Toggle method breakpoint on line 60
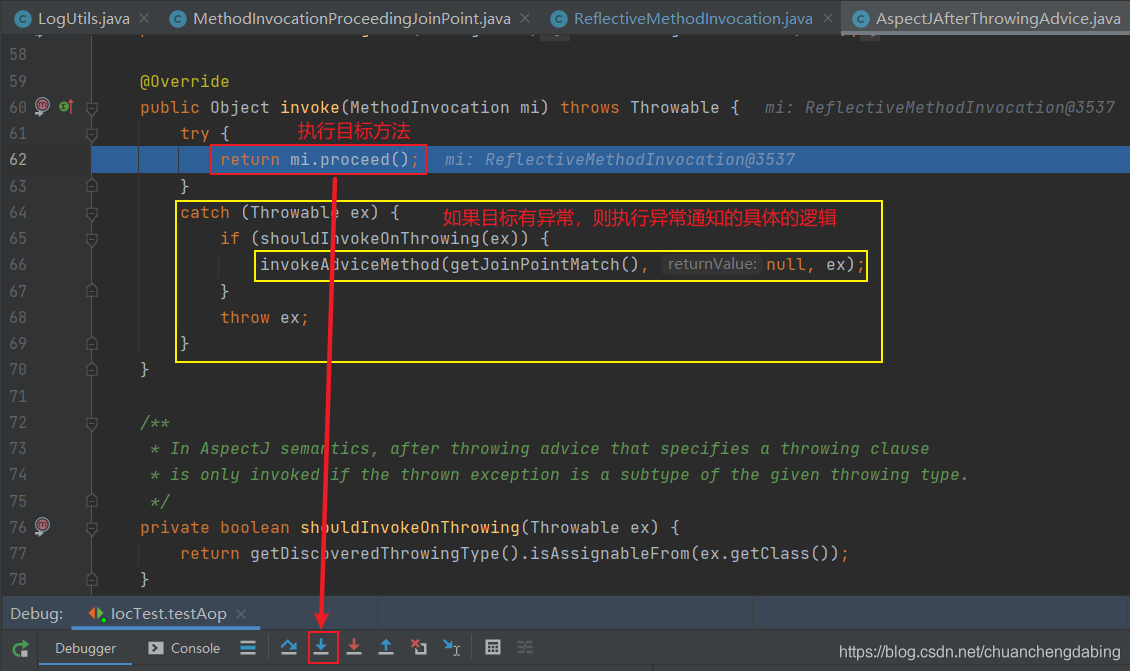 [43, 107]
